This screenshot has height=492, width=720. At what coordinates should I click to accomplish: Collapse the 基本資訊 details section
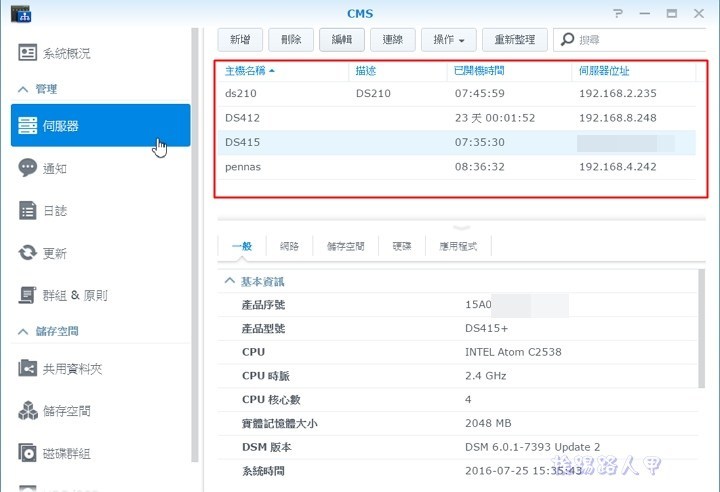(x=230, y=281)
